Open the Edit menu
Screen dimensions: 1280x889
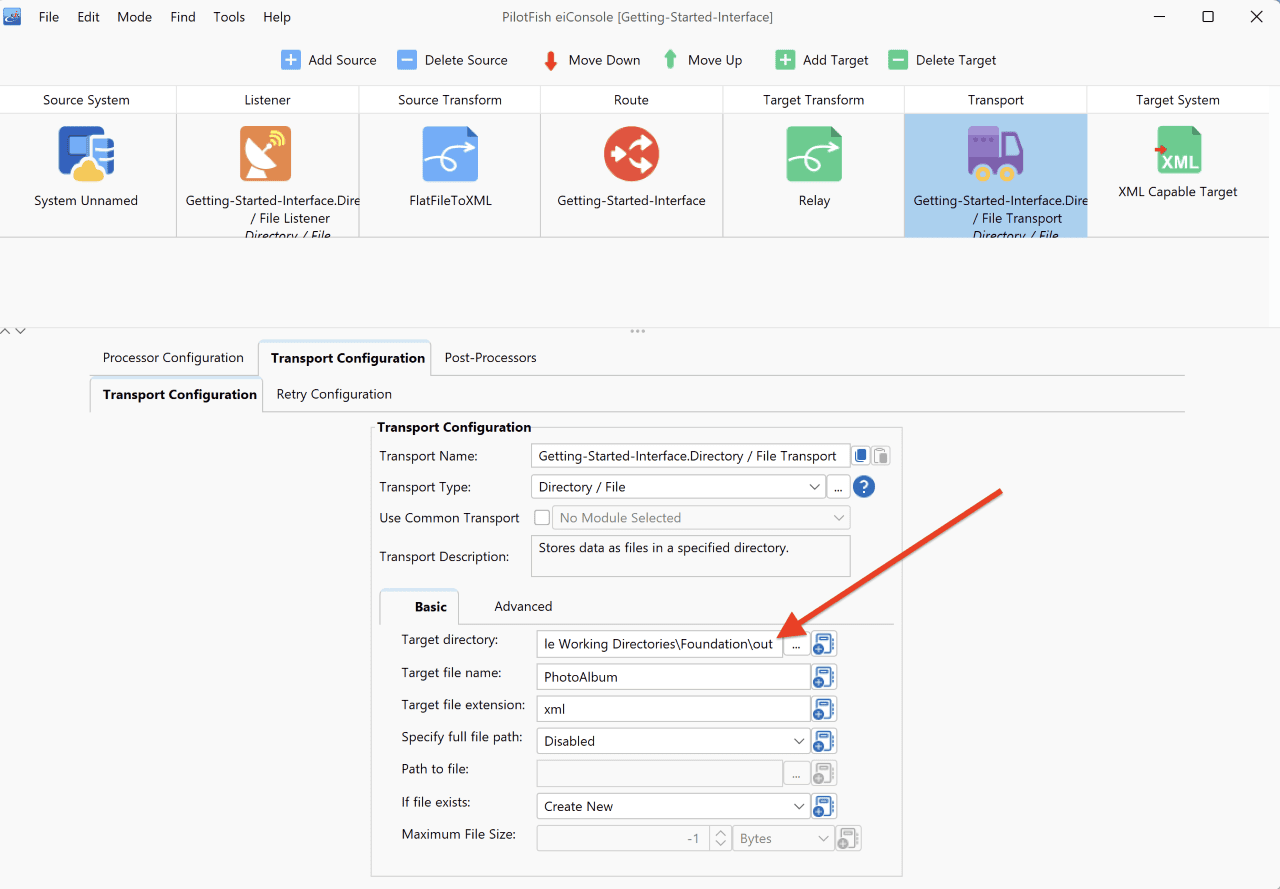pyautogui.click(x=89, y=17)
